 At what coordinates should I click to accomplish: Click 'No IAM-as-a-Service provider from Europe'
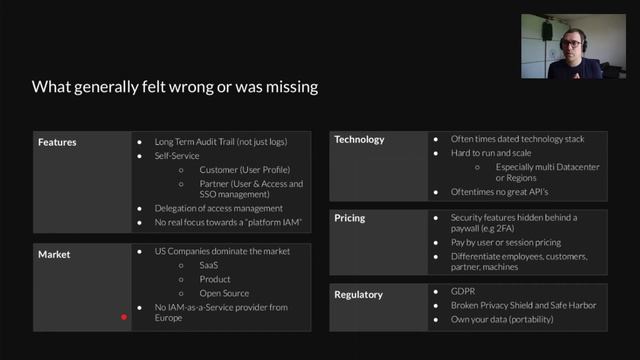click(221, 312)
